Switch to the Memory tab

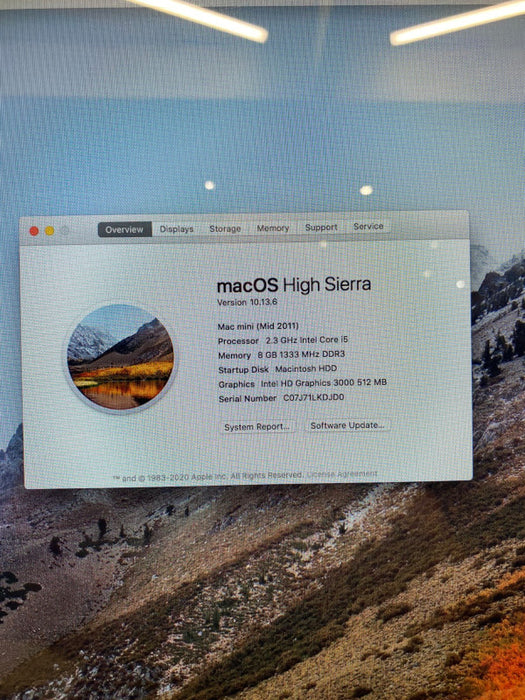[x=273, y=228]
